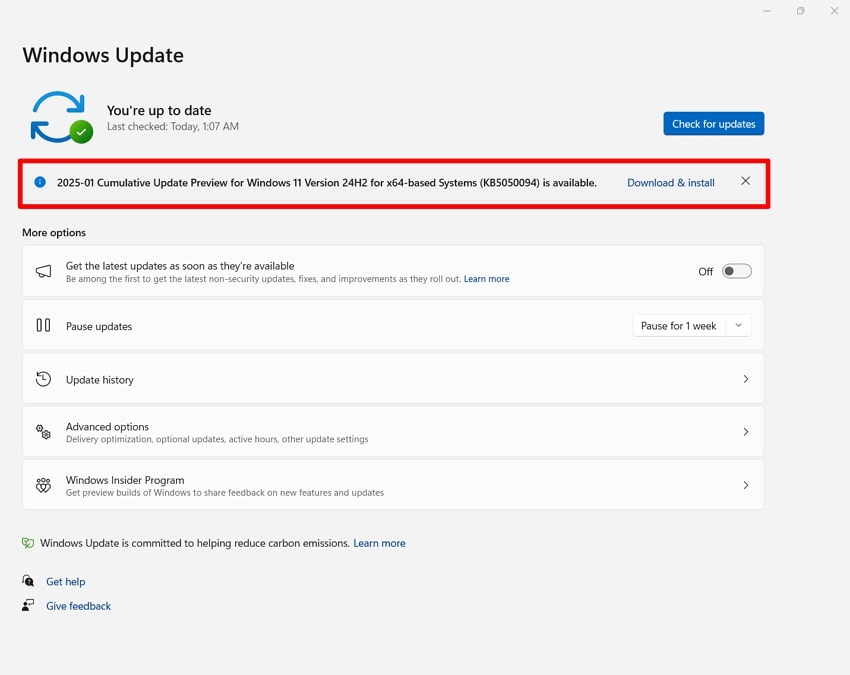
Task: Click the gear icon next to Advanced options
Action: point(42,431)
